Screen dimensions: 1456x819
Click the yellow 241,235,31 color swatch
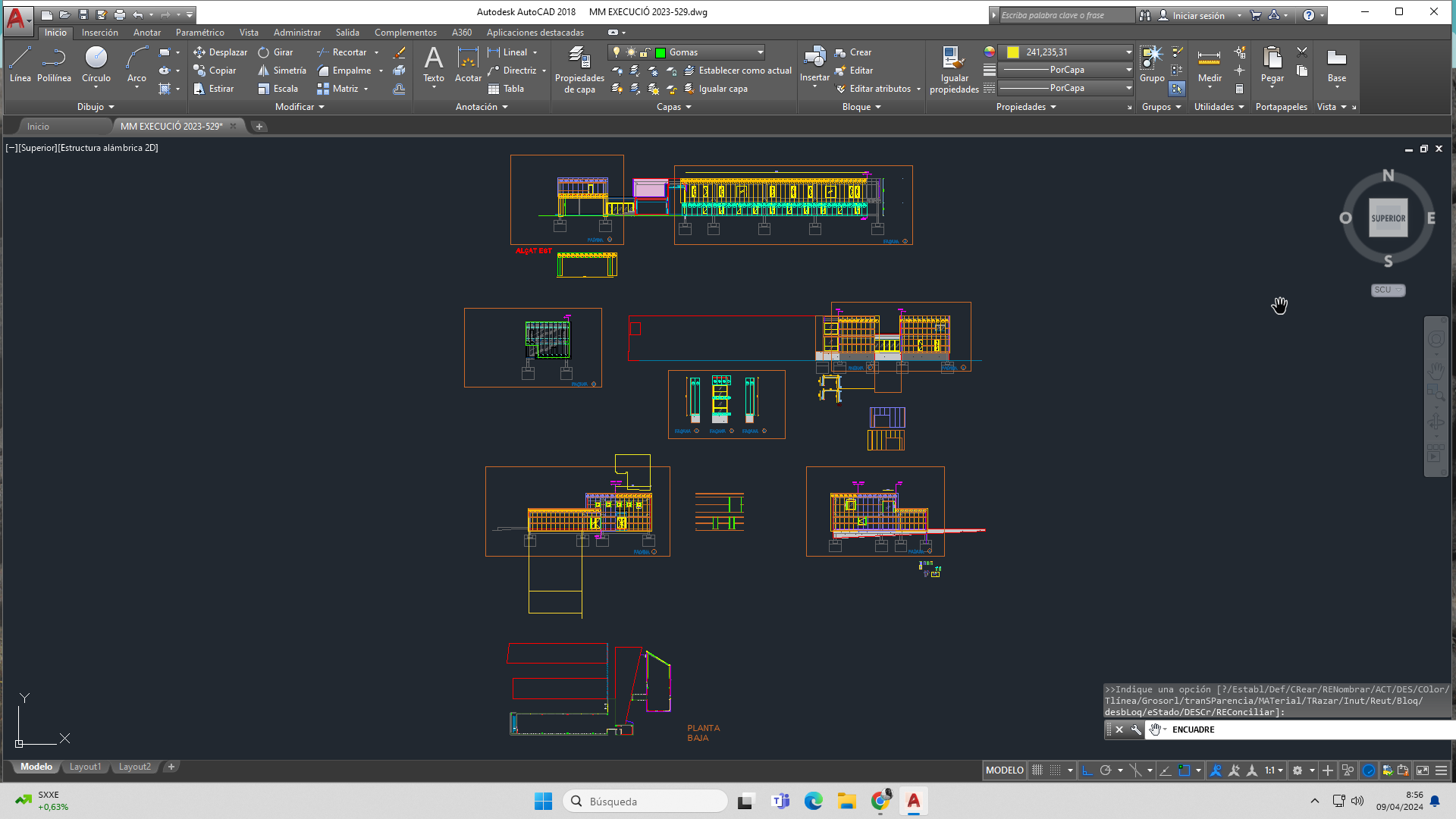[x=1013, y=52]
